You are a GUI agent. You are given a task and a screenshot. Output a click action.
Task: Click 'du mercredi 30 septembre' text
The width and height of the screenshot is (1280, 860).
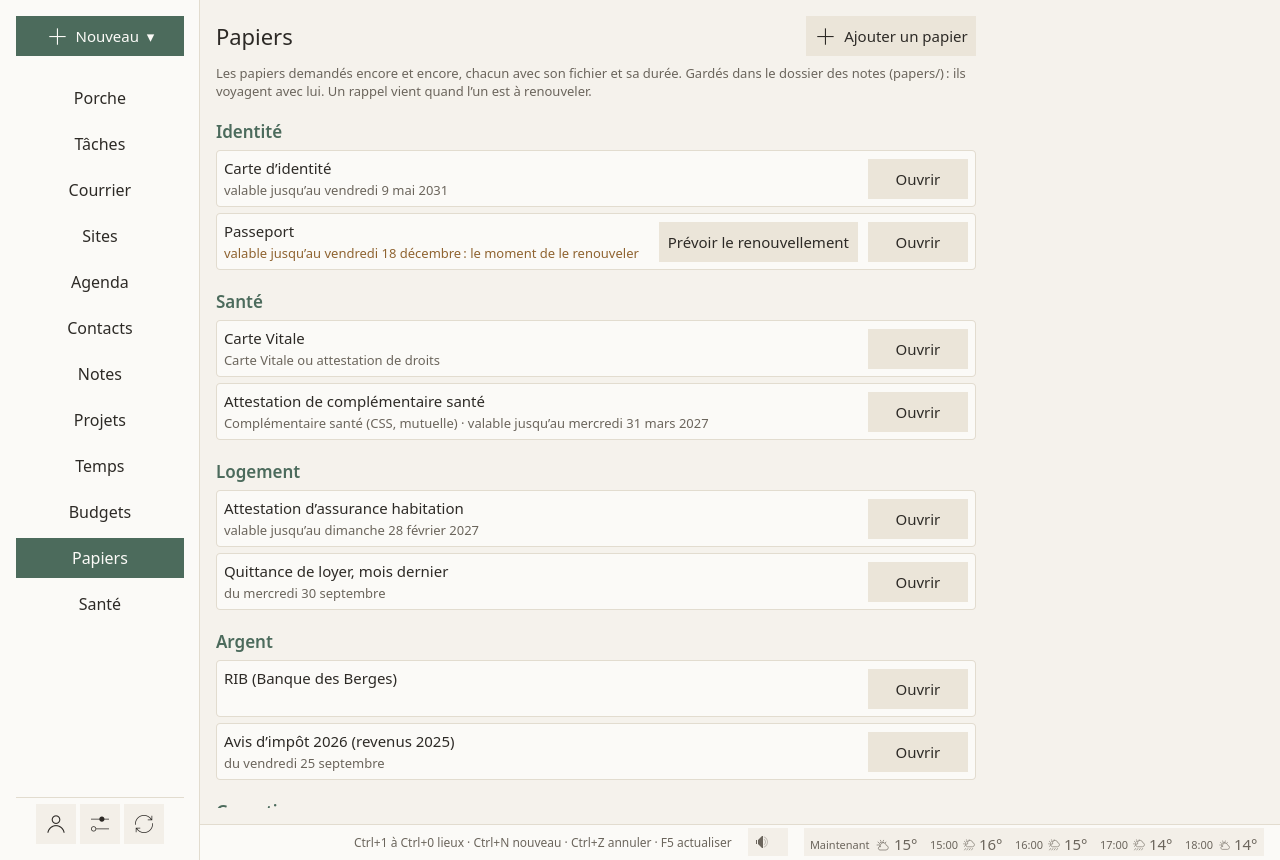pyautogui.click(x=305, y=594)
